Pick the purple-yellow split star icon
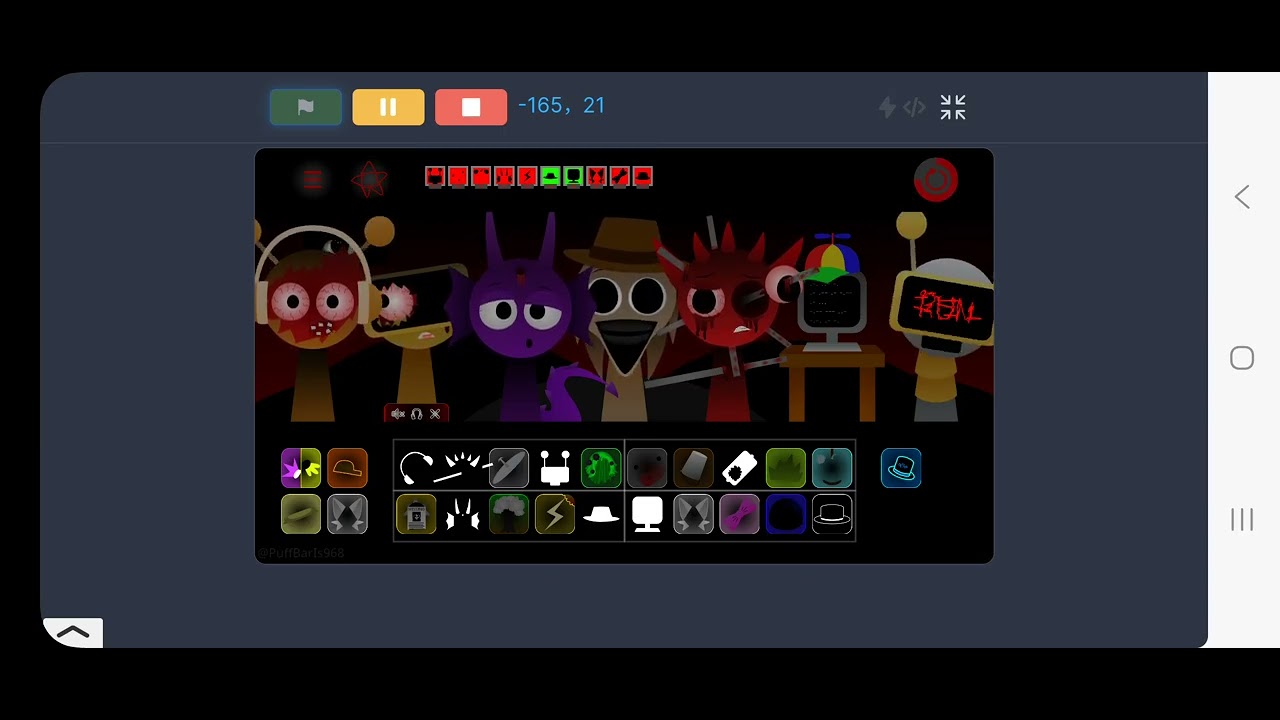Image resolution: width=1280 pixels, height=720 pixels. (x=301, y=468)
